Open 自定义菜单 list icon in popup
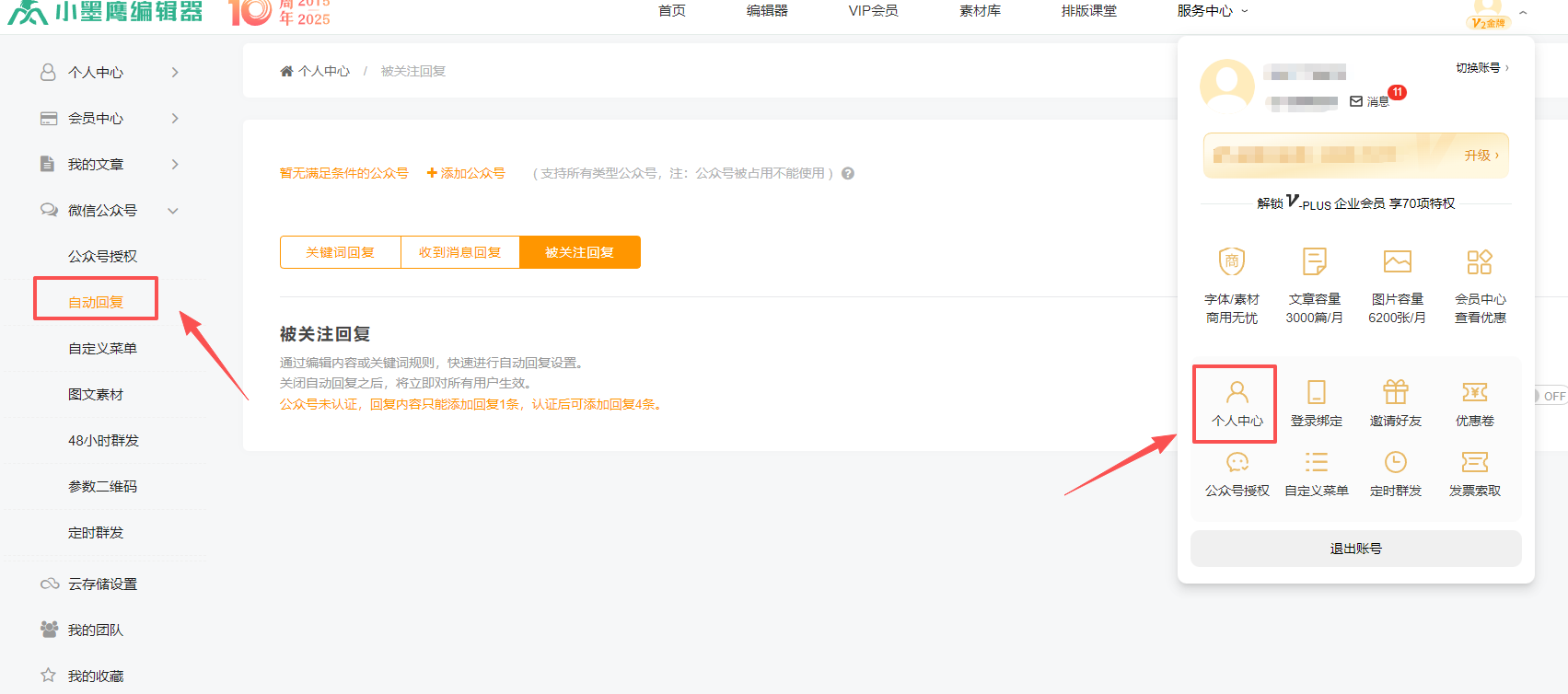The image size is (1568, 694). (x=1317, y=462)
